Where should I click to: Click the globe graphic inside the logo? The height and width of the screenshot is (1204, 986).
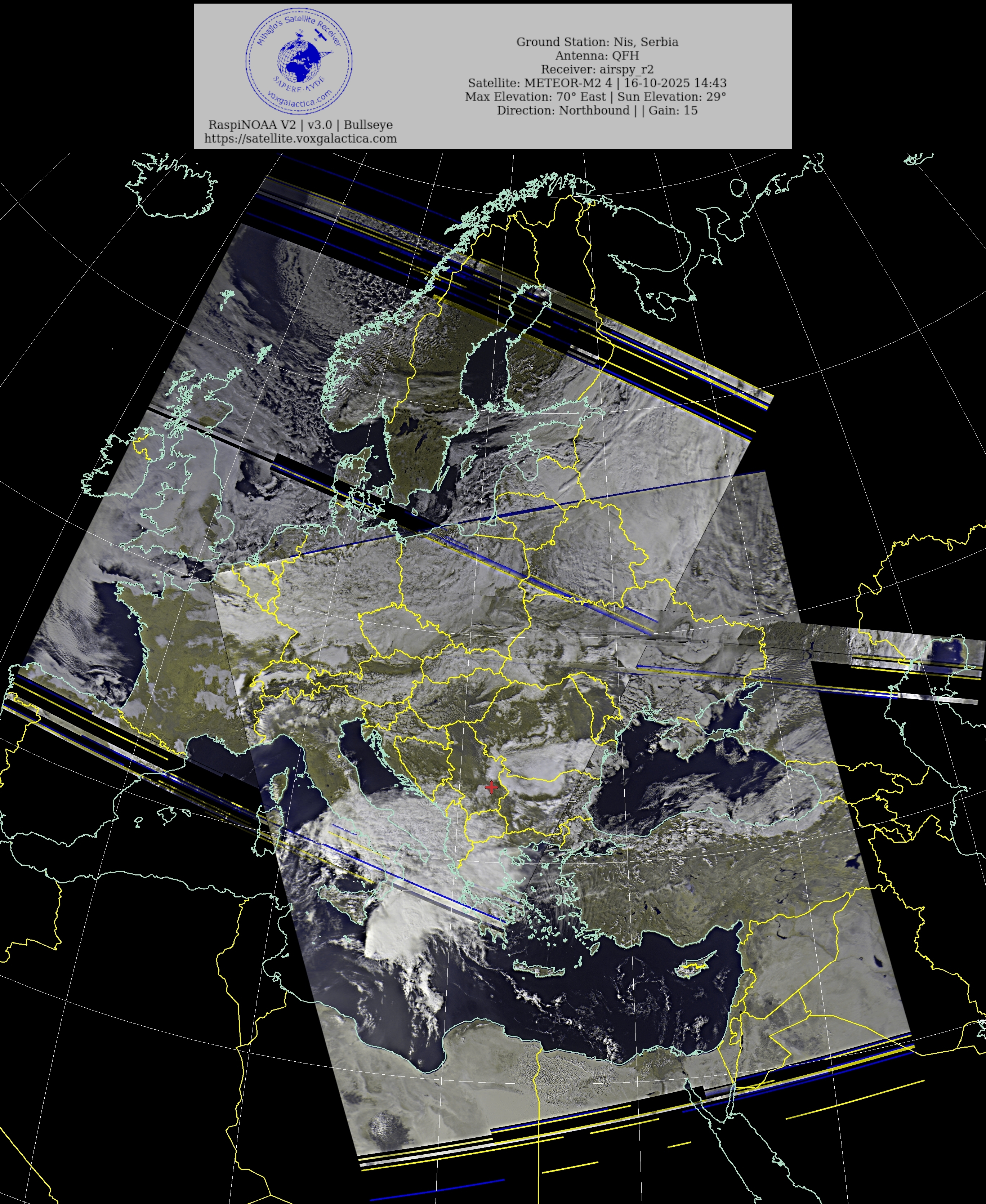(x=299, y=60)
